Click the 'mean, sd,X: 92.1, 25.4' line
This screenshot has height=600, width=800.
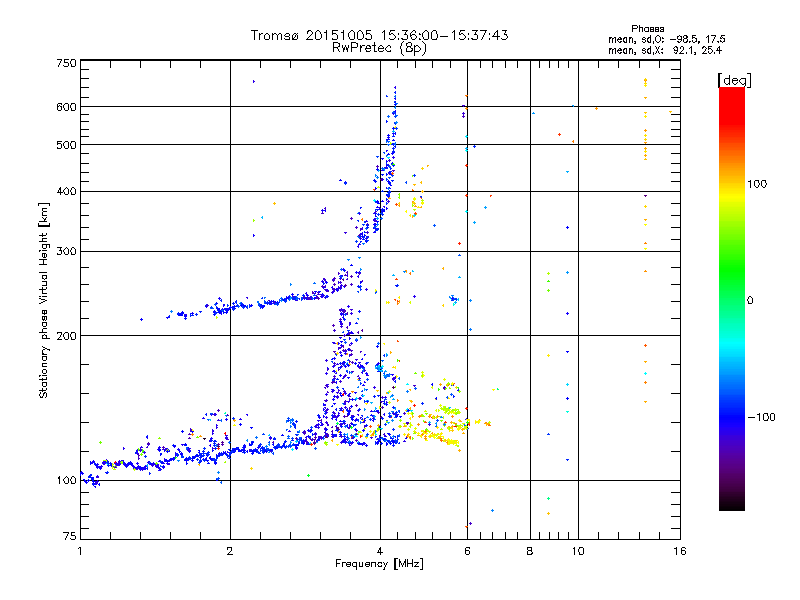coord(665,51)
